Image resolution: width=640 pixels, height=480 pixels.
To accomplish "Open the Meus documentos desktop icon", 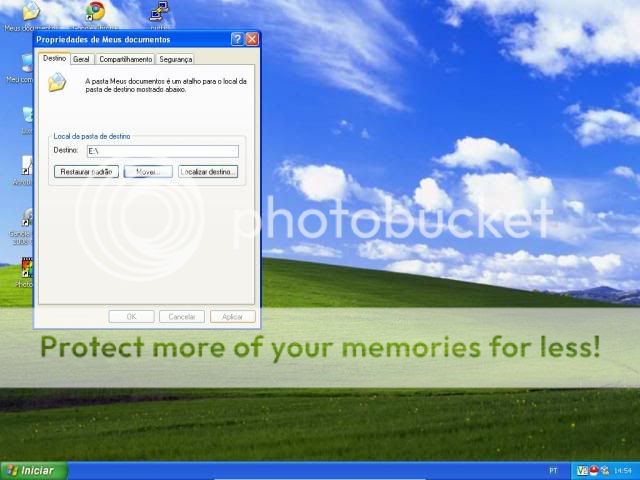I will [x=31, y=11].
